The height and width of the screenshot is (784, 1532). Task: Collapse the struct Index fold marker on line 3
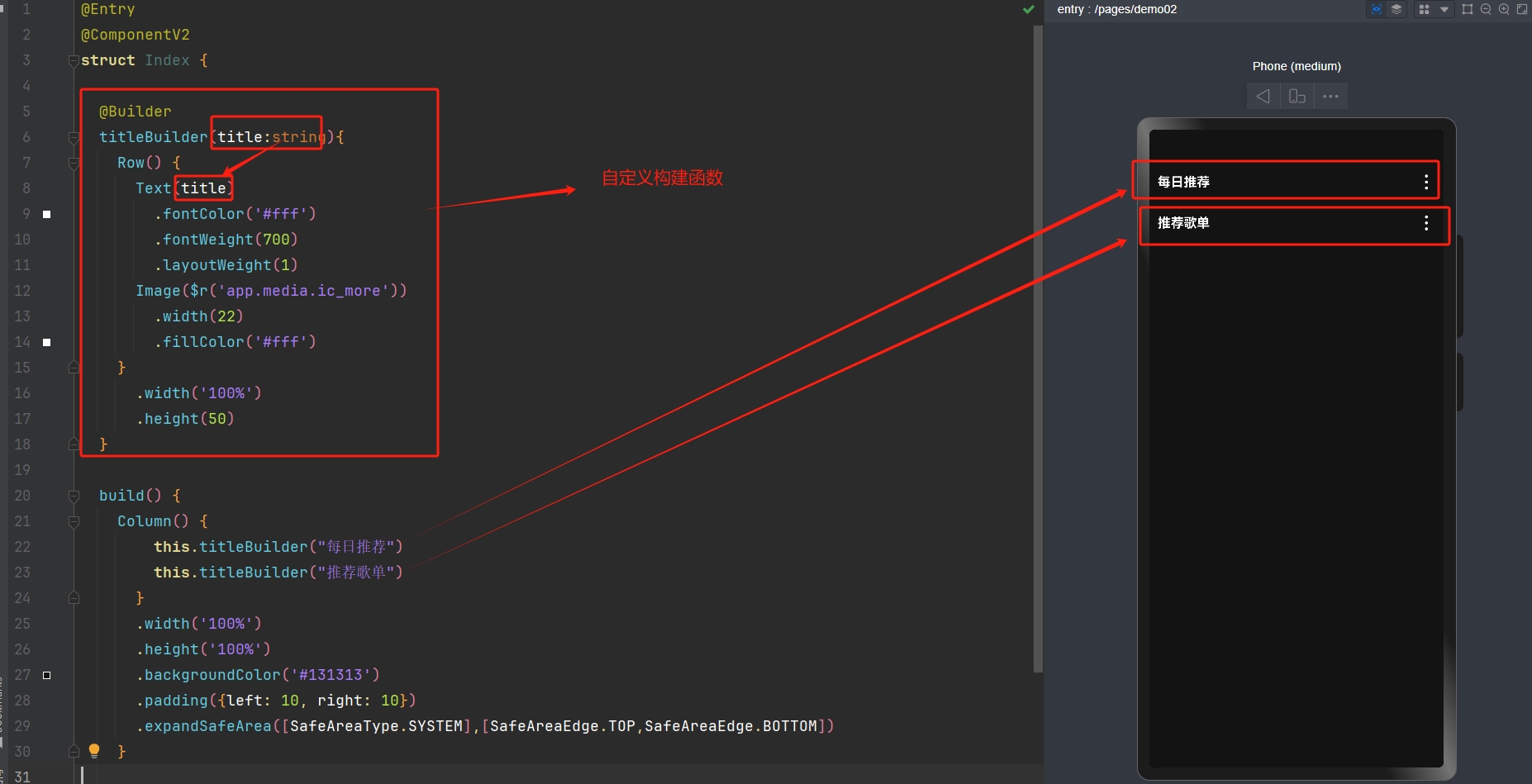click(x=74, y=60)
